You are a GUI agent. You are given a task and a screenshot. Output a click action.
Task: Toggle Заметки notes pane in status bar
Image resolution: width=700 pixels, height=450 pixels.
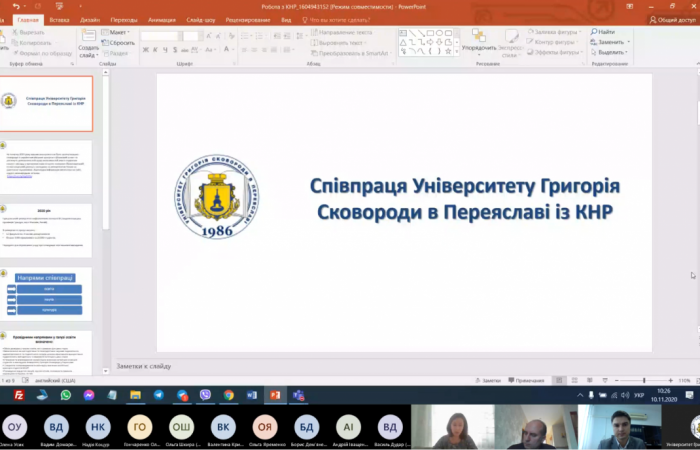point(488,380)
